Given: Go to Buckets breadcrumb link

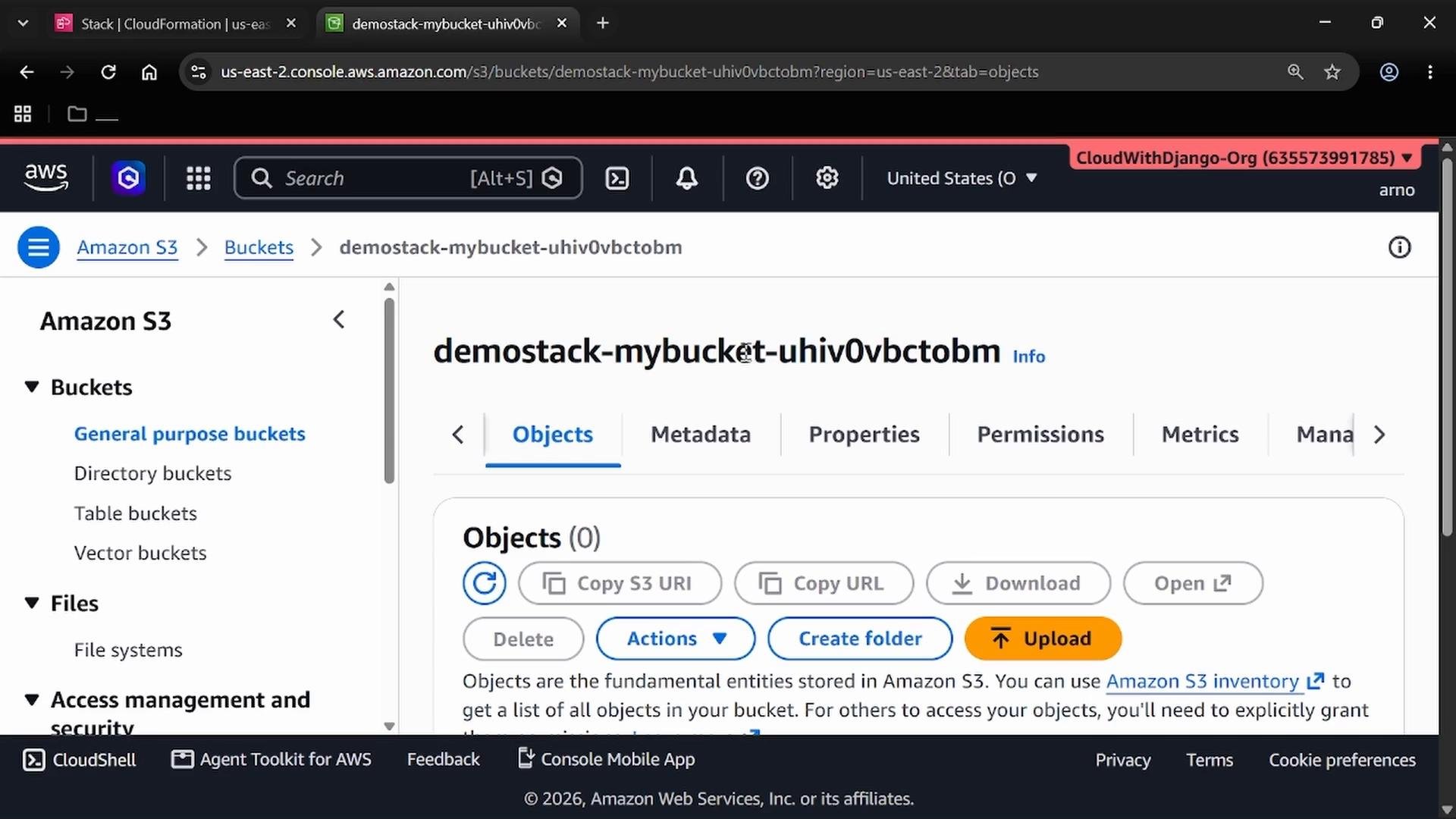Looking at the screenshot, I should tap(259, 247).
